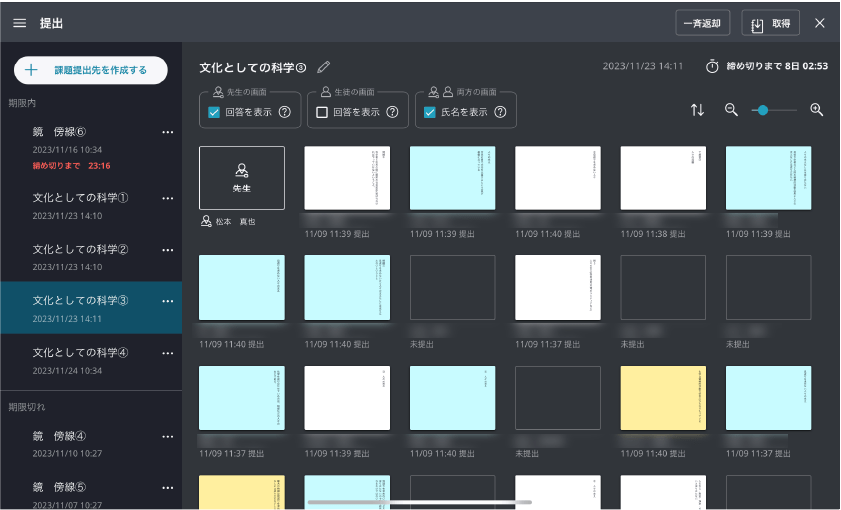Viewport: 841px width, 510px height.
Task: Click the 締め切りまで 8日 02:53 text
Action: click(777, 66)
